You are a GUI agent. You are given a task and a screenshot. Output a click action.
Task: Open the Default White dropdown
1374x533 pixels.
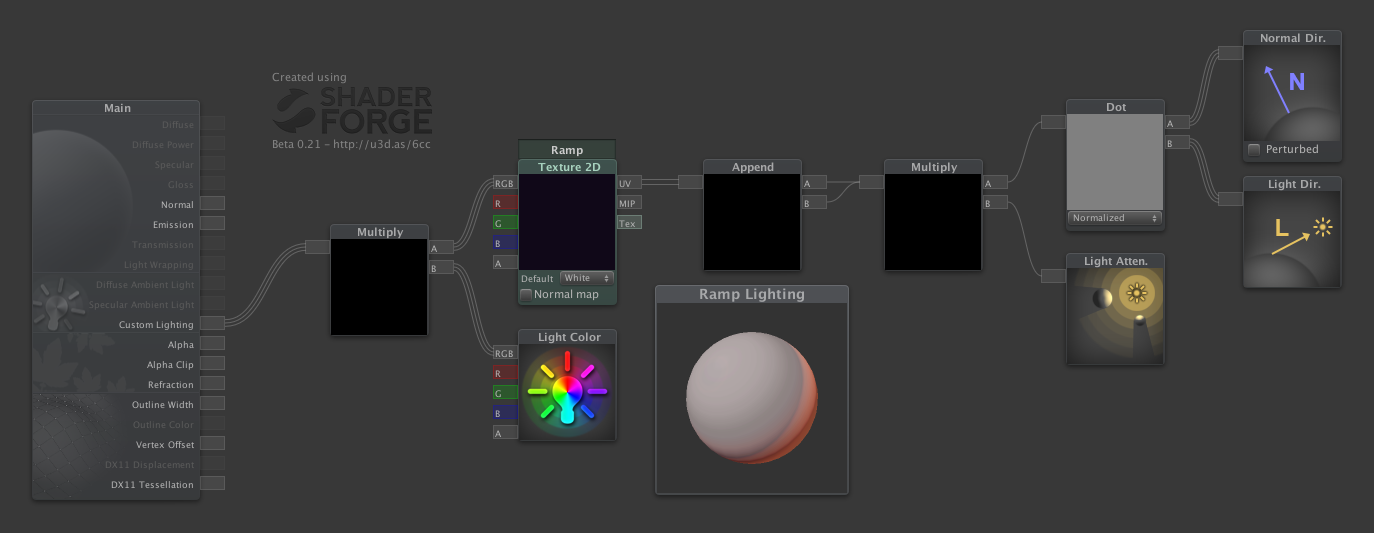tap(586, 278)
